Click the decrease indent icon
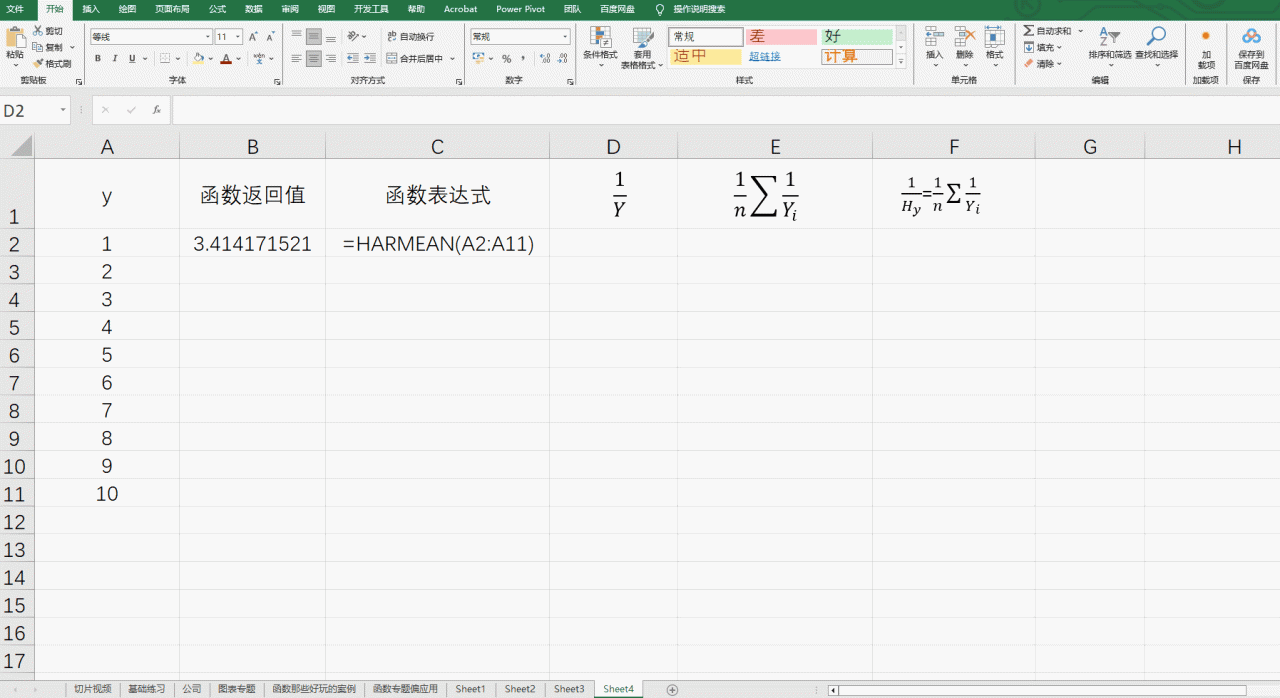This screenshot has height=698, width=1280. point(352,59)
